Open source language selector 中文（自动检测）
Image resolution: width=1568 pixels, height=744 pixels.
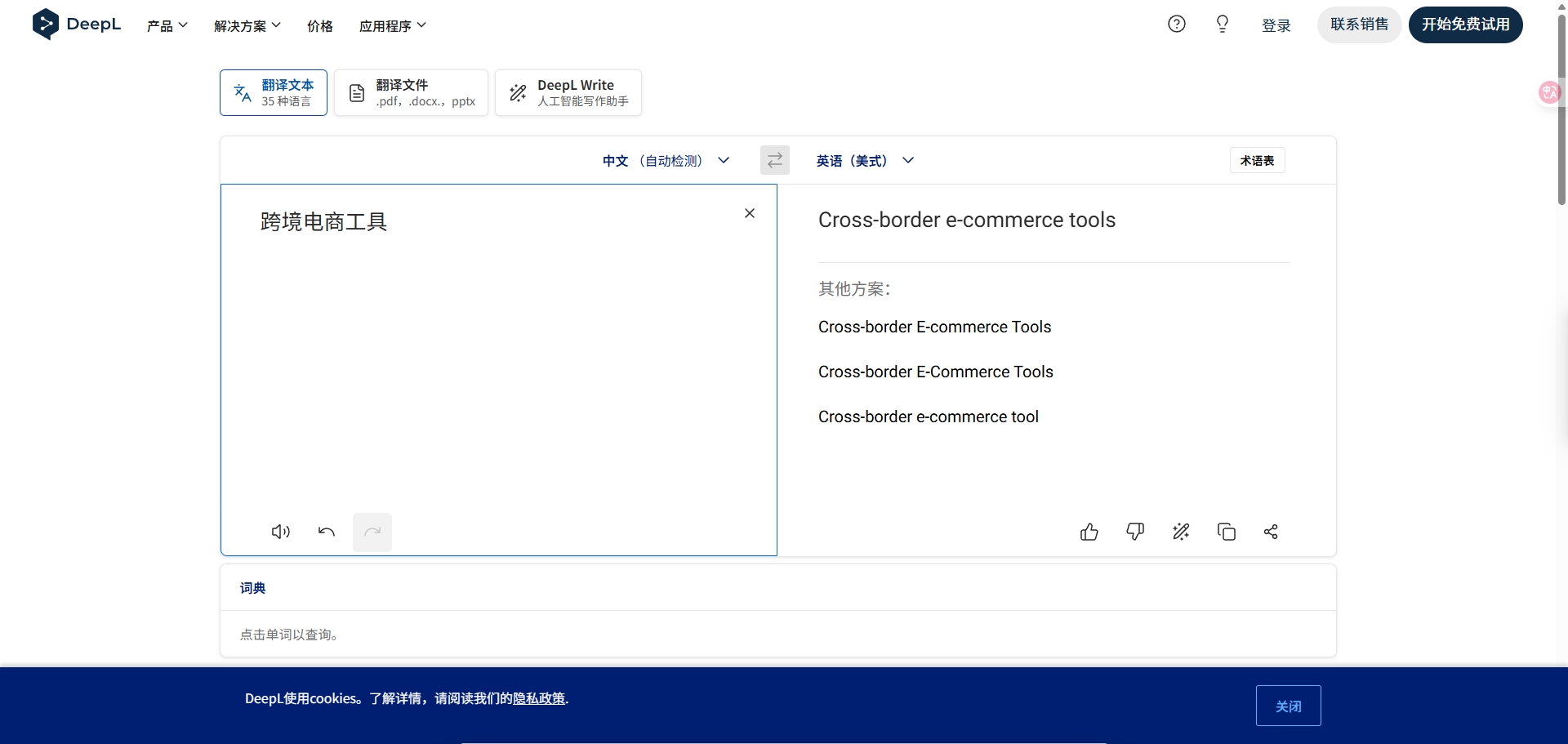tap(666, 161)
